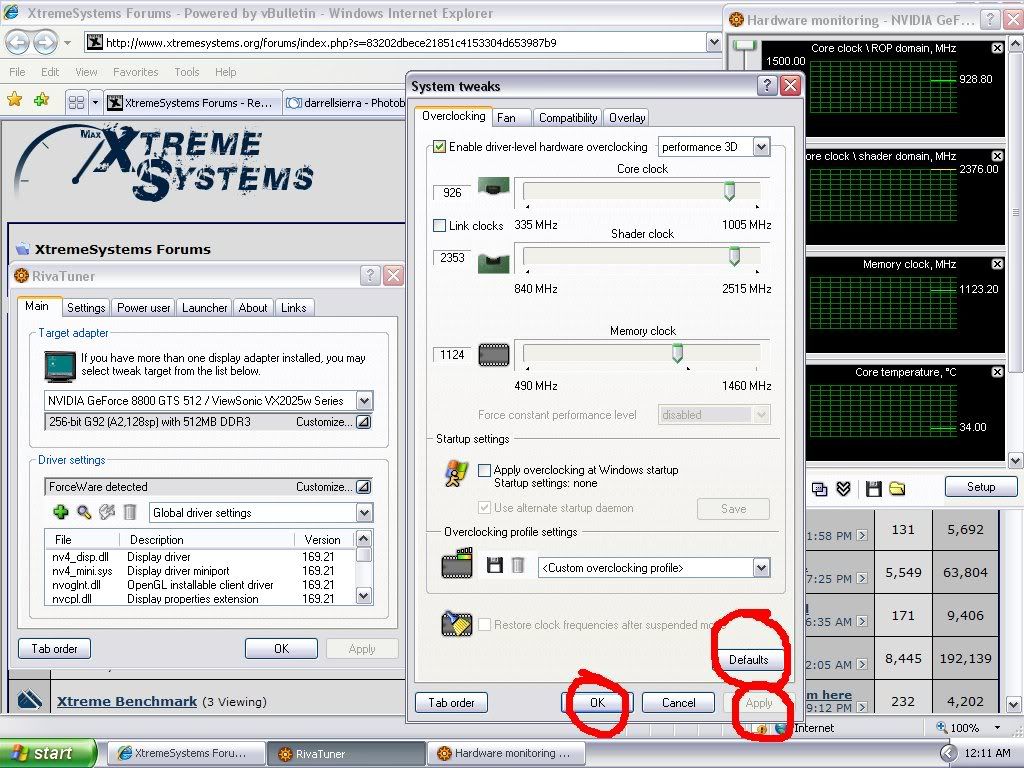Click the Core clock value field showing 926
This screenshot has height=768, width=1024.
tap(452, 192)
